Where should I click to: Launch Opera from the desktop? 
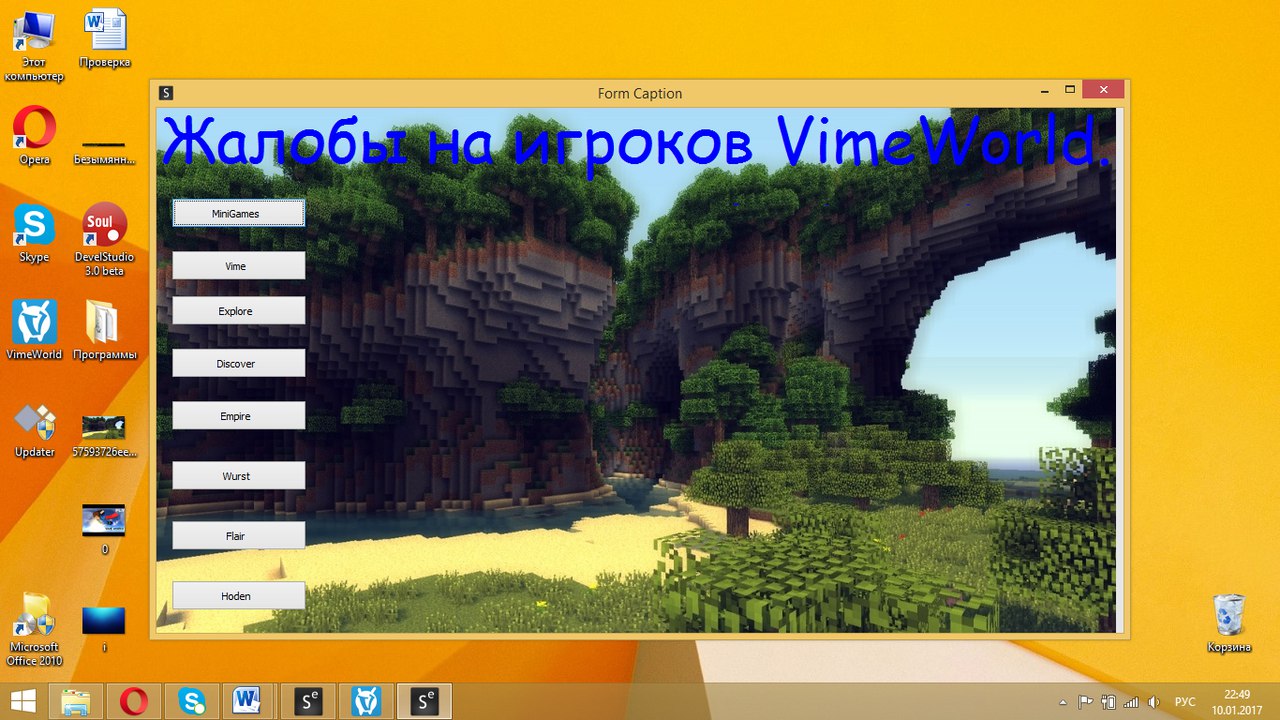[34, 137]
